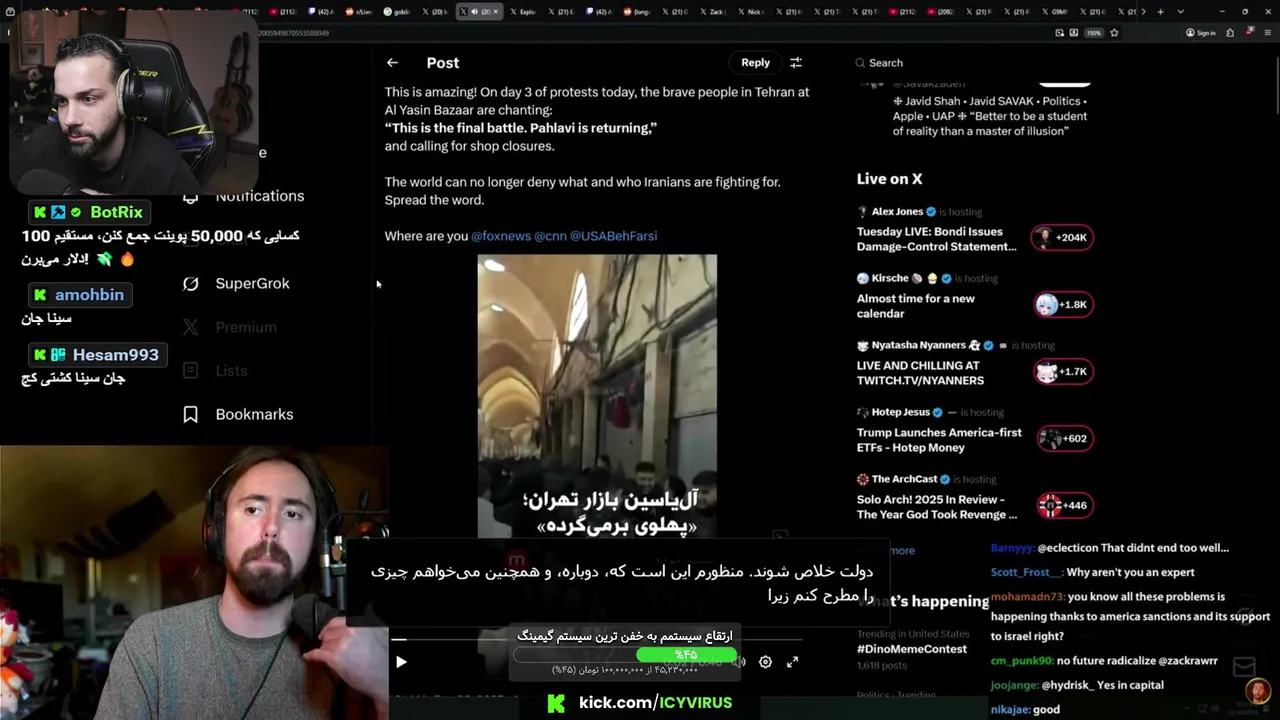The image size is (1280, 720).
Task: Switch to the 'Explo' X browser tab
Action: point(522,12)
